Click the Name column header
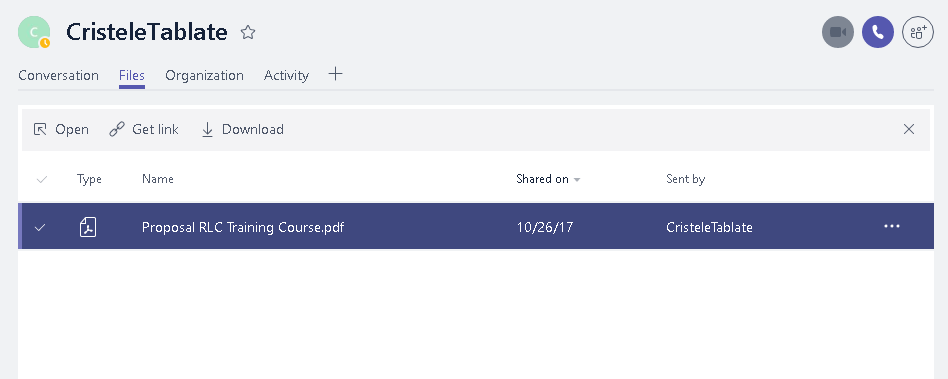The width and height of the screenshot is (948, 379). 158,179
